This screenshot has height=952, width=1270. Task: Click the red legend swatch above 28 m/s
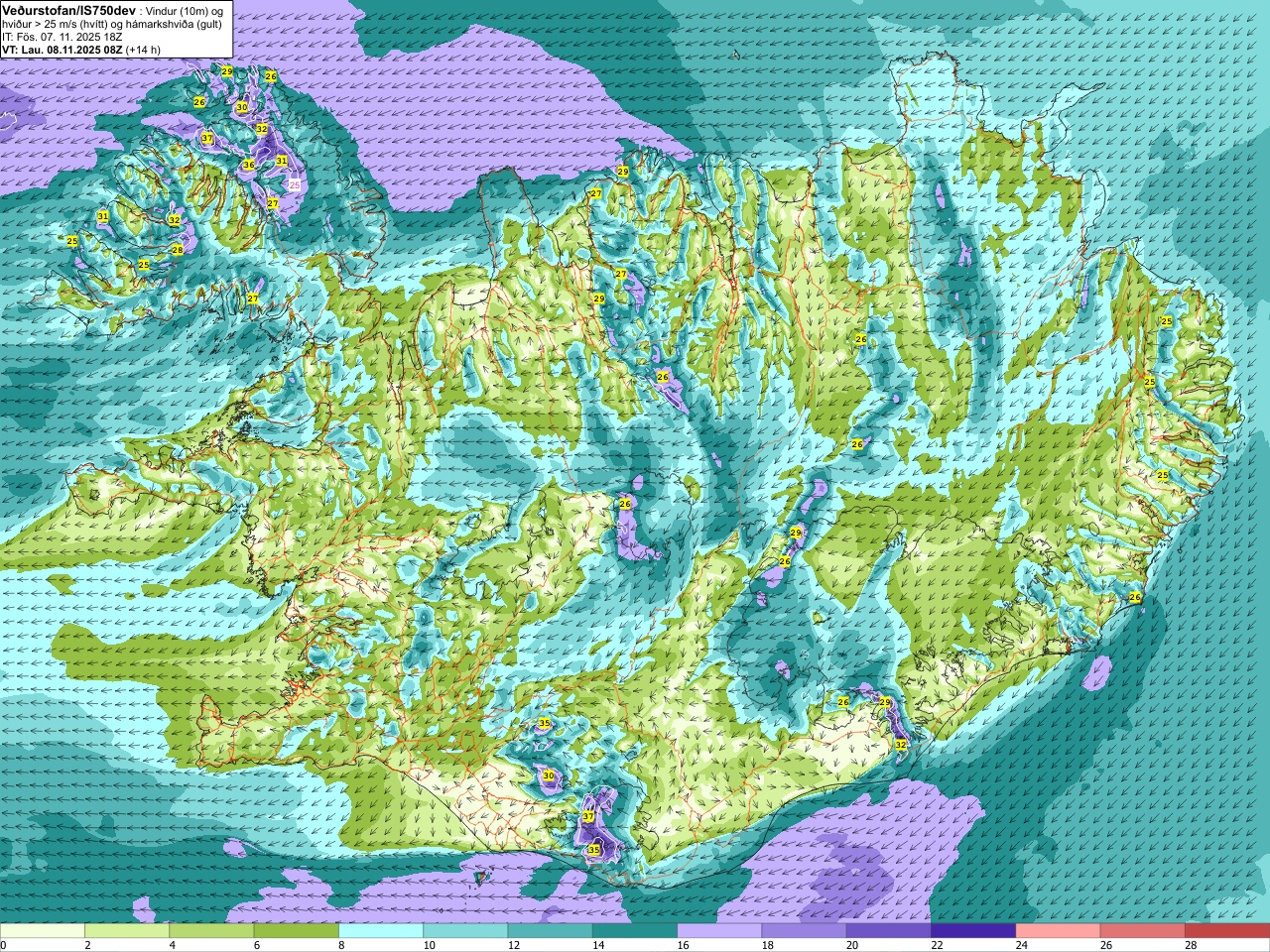tap(1227, 931)
